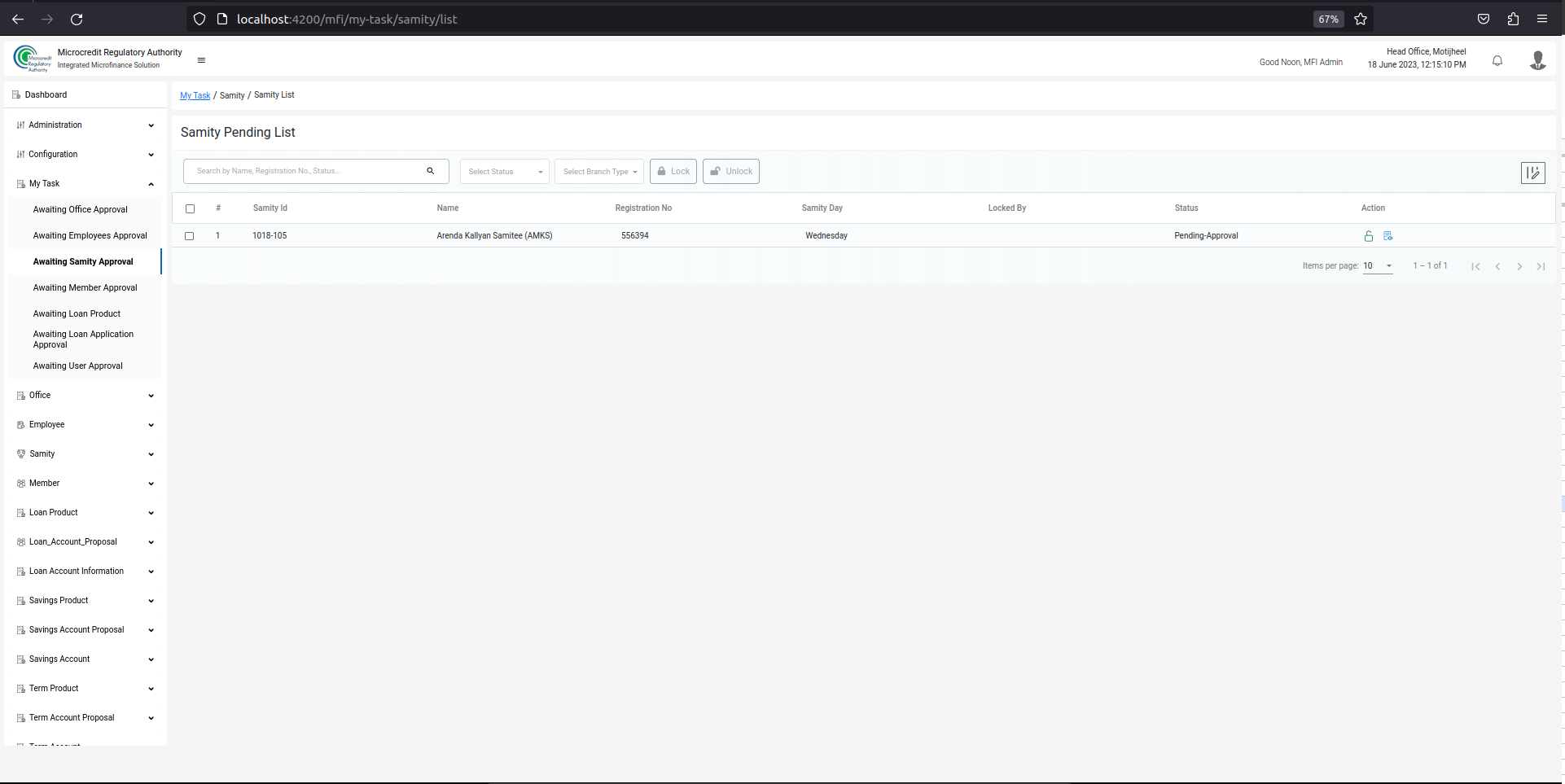Click the Samity Day column header
1565x784 pixels.
[x=822, y=208]
